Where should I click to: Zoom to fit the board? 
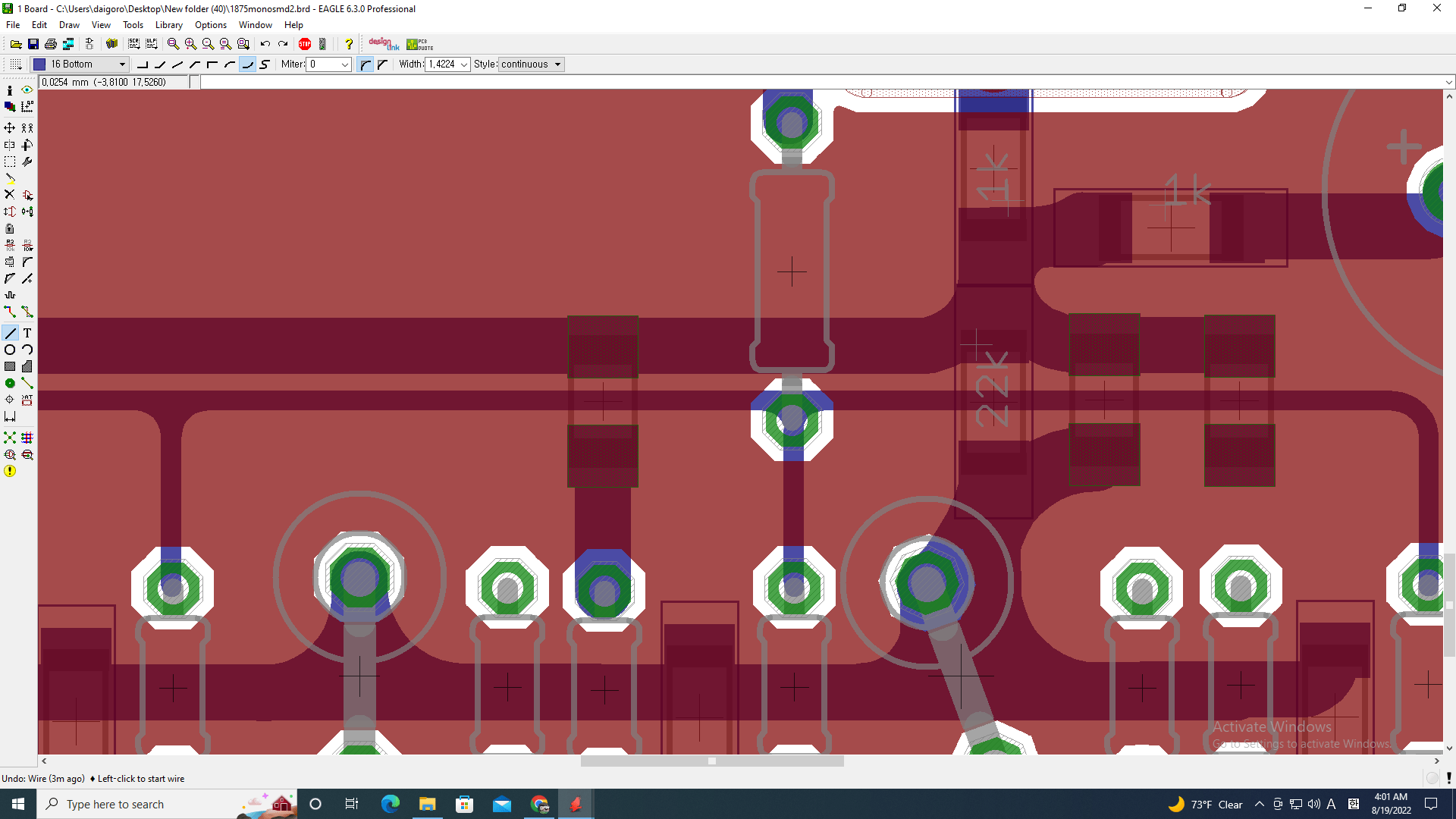[173, 44]
